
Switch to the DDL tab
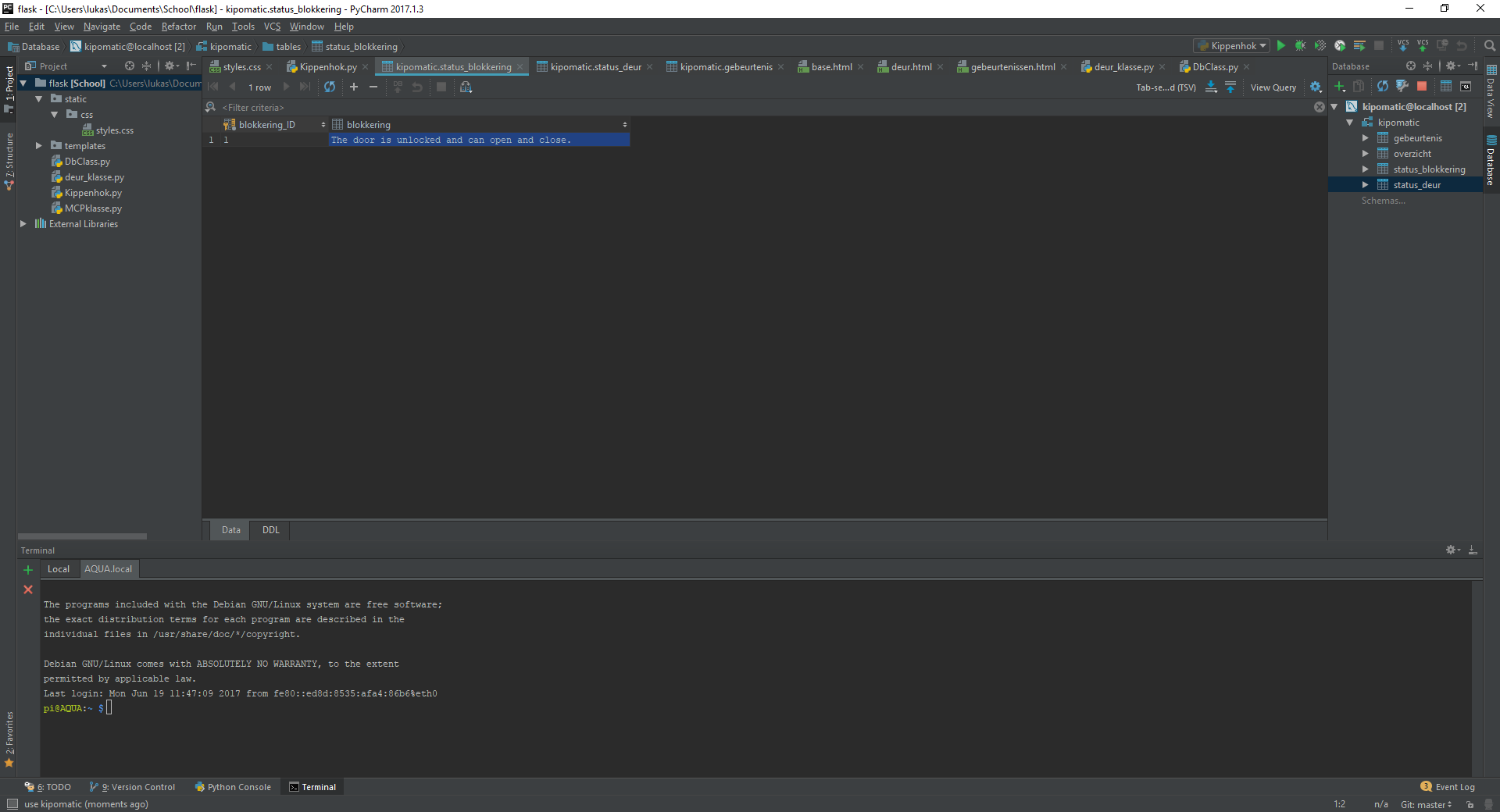tap(270, 530)
